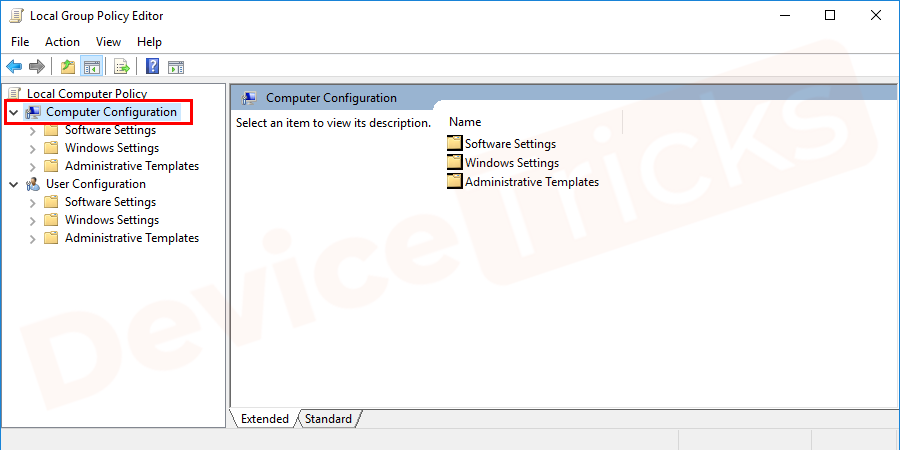
Task: Open the Action menu
Action: (x=63, y=42)
